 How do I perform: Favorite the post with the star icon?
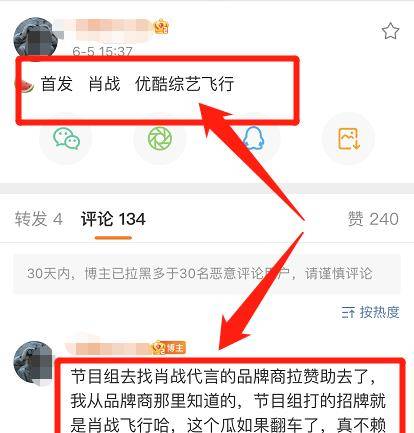coord(390,31)
